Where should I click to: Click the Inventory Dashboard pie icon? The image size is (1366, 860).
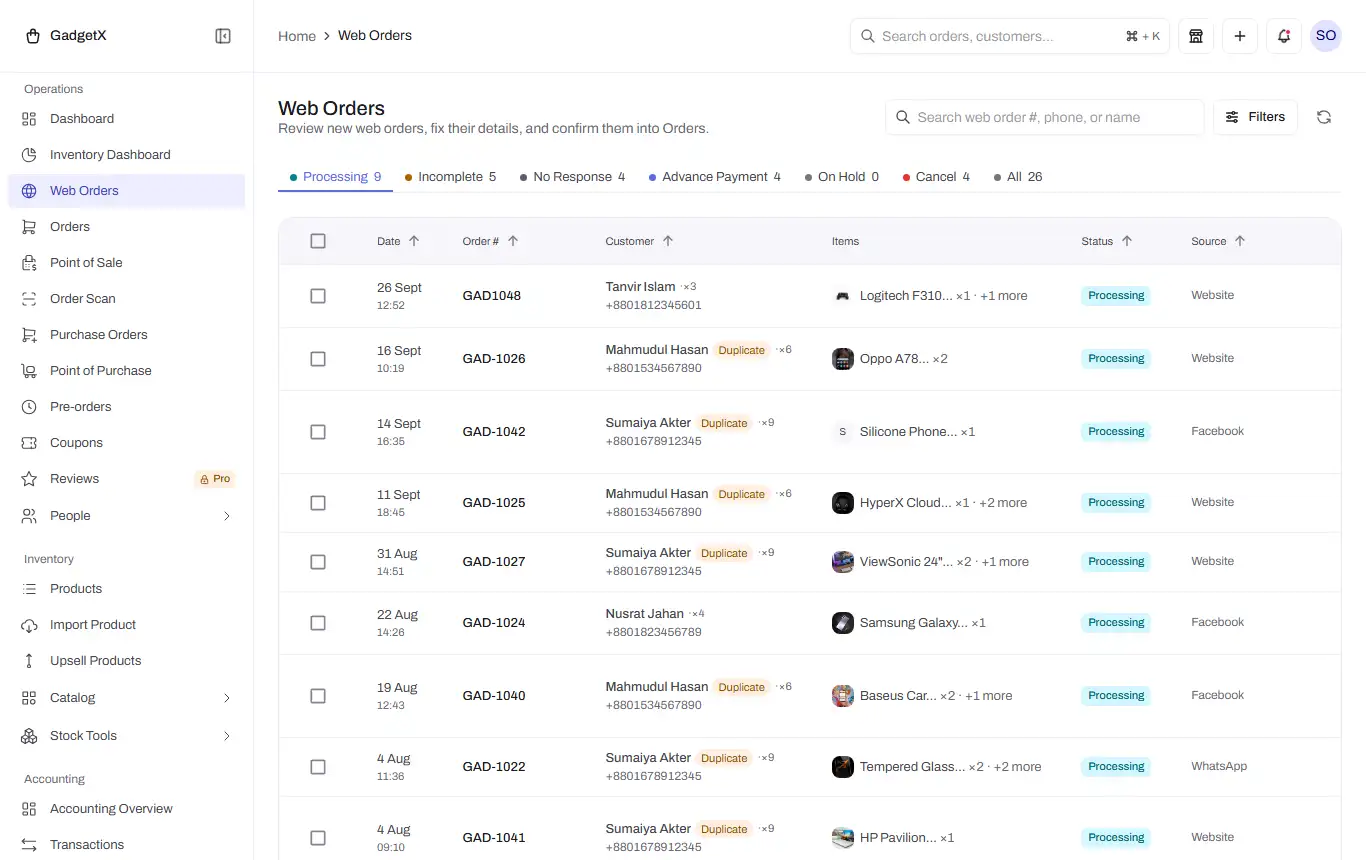(29, 155)
